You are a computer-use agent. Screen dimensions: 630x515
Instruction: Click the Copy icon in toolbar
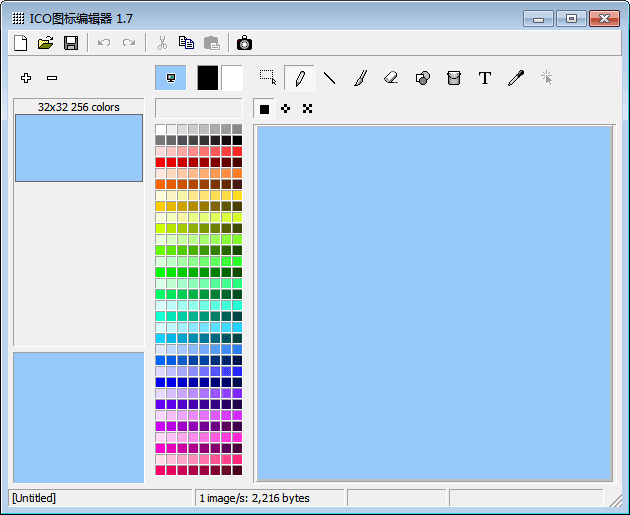point(186,42)
